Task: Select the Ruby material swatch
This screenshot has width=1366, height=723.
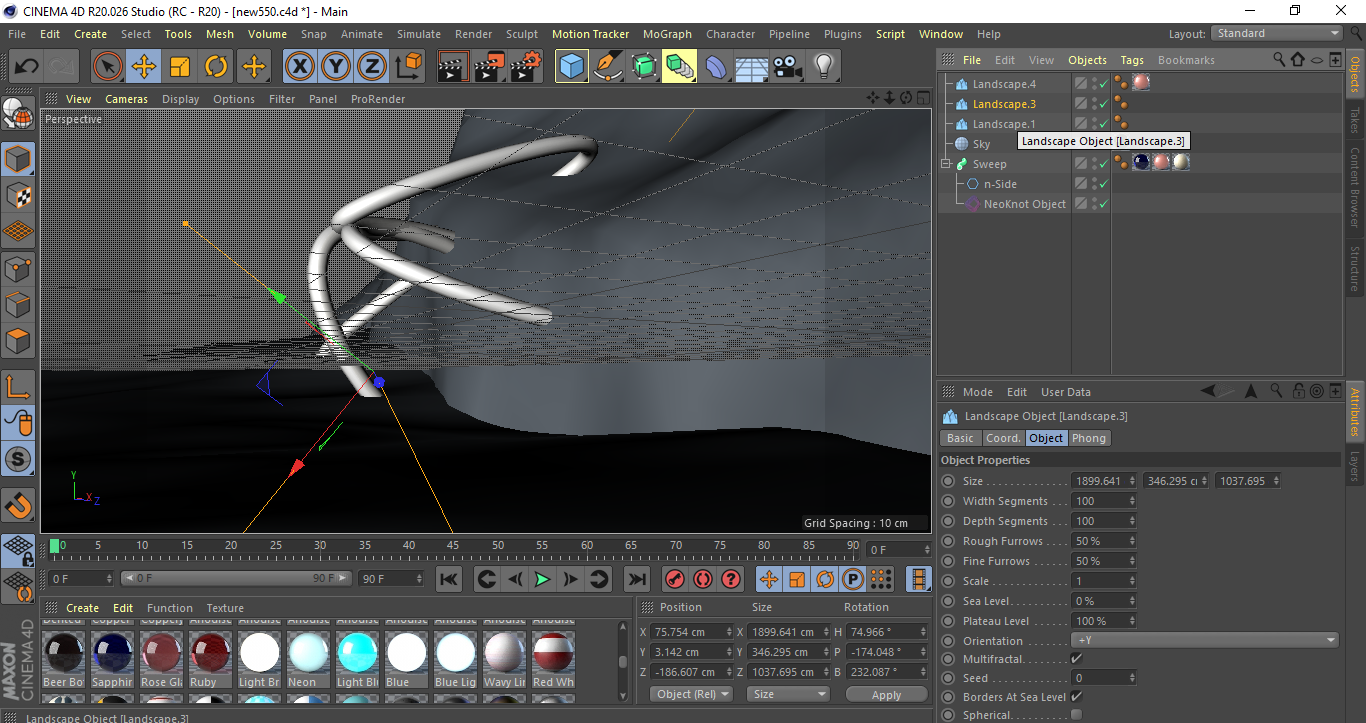Action: (x=210, y=653)
